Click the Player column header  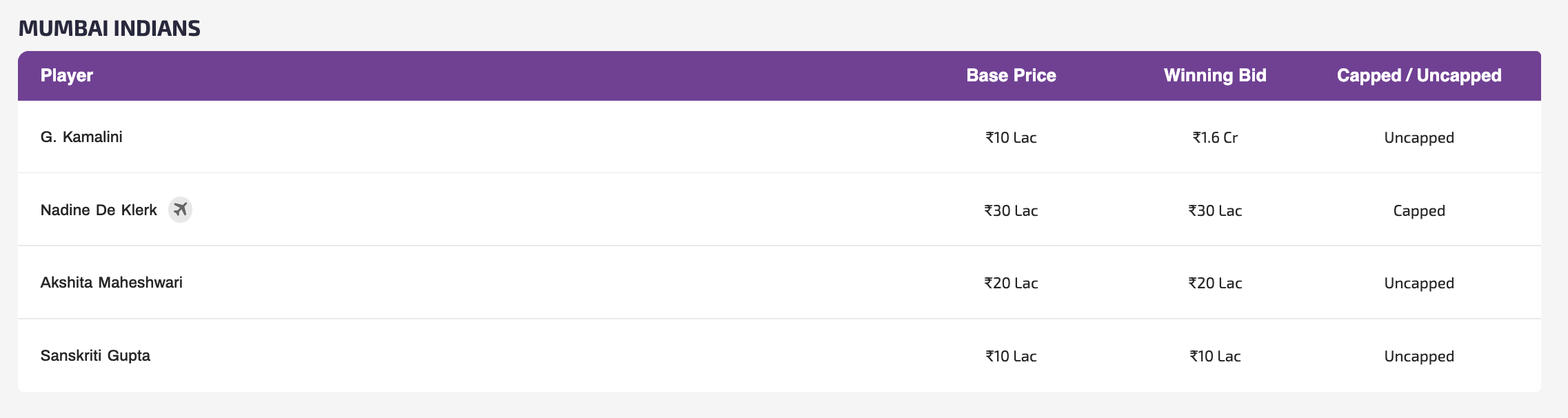click(67, 75)
